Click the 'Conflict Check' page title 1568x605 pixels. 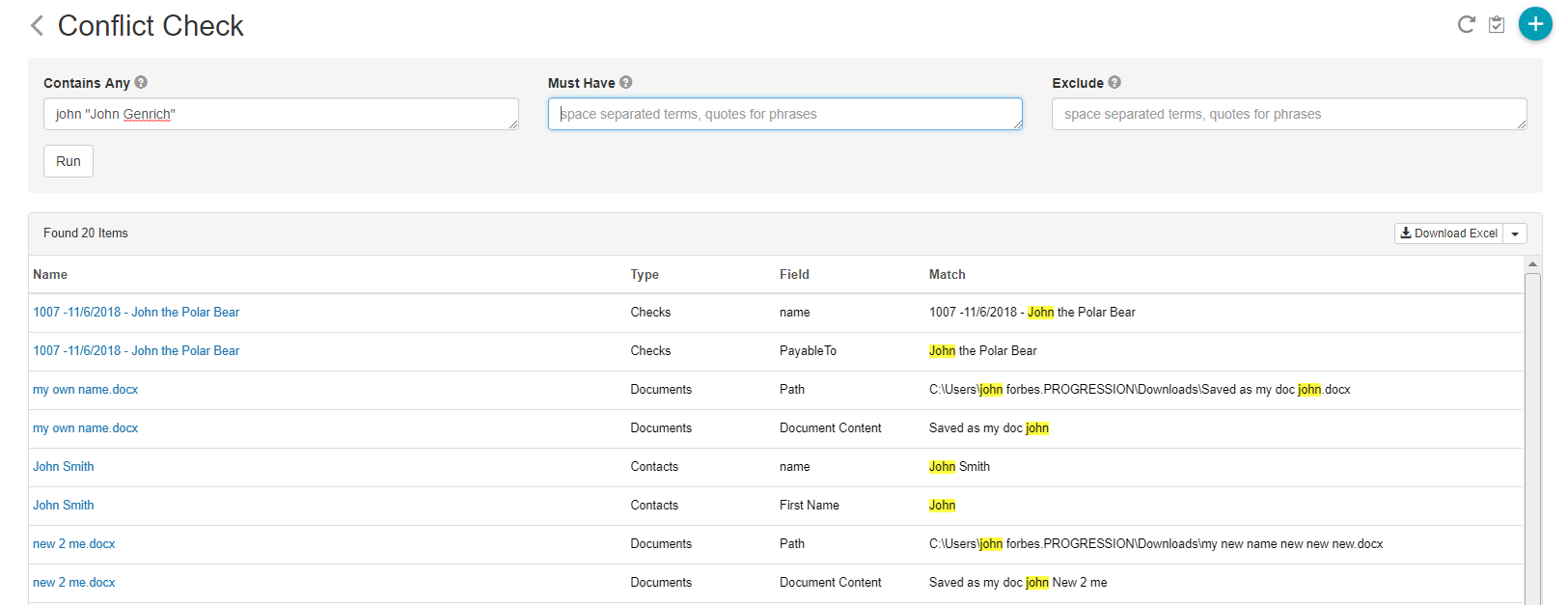[151, 26]
